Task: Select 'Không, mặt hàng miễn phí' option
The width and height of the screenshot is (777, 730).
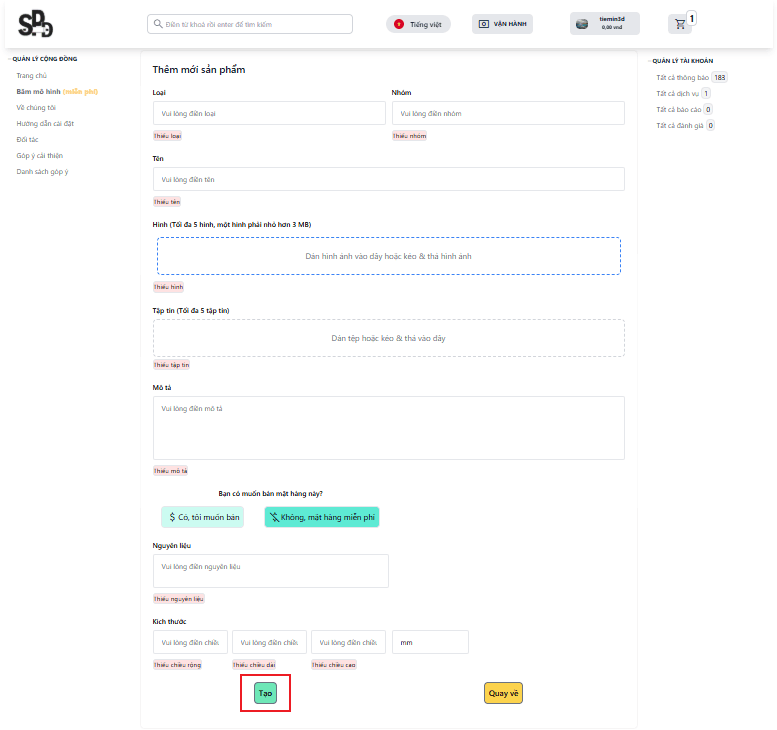Action: 322,517
